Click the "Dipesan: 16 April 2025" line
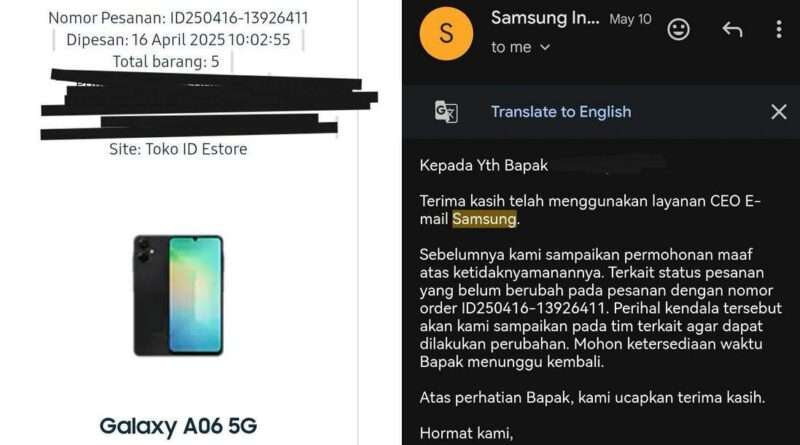The width and height of the screenshot is (800, 445). point(178,40)
